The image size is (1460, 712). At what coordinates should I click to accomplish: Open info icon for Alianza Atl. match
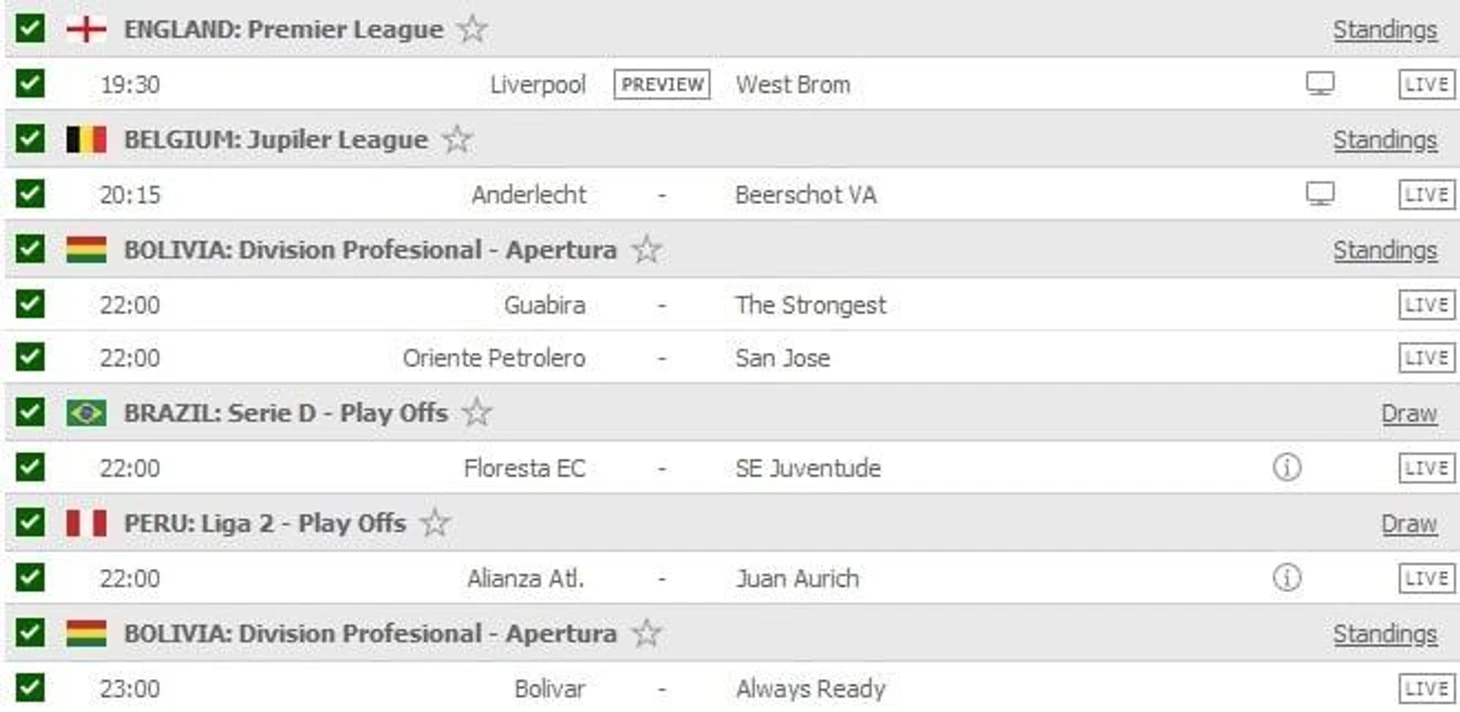[x=1287, y=577]
